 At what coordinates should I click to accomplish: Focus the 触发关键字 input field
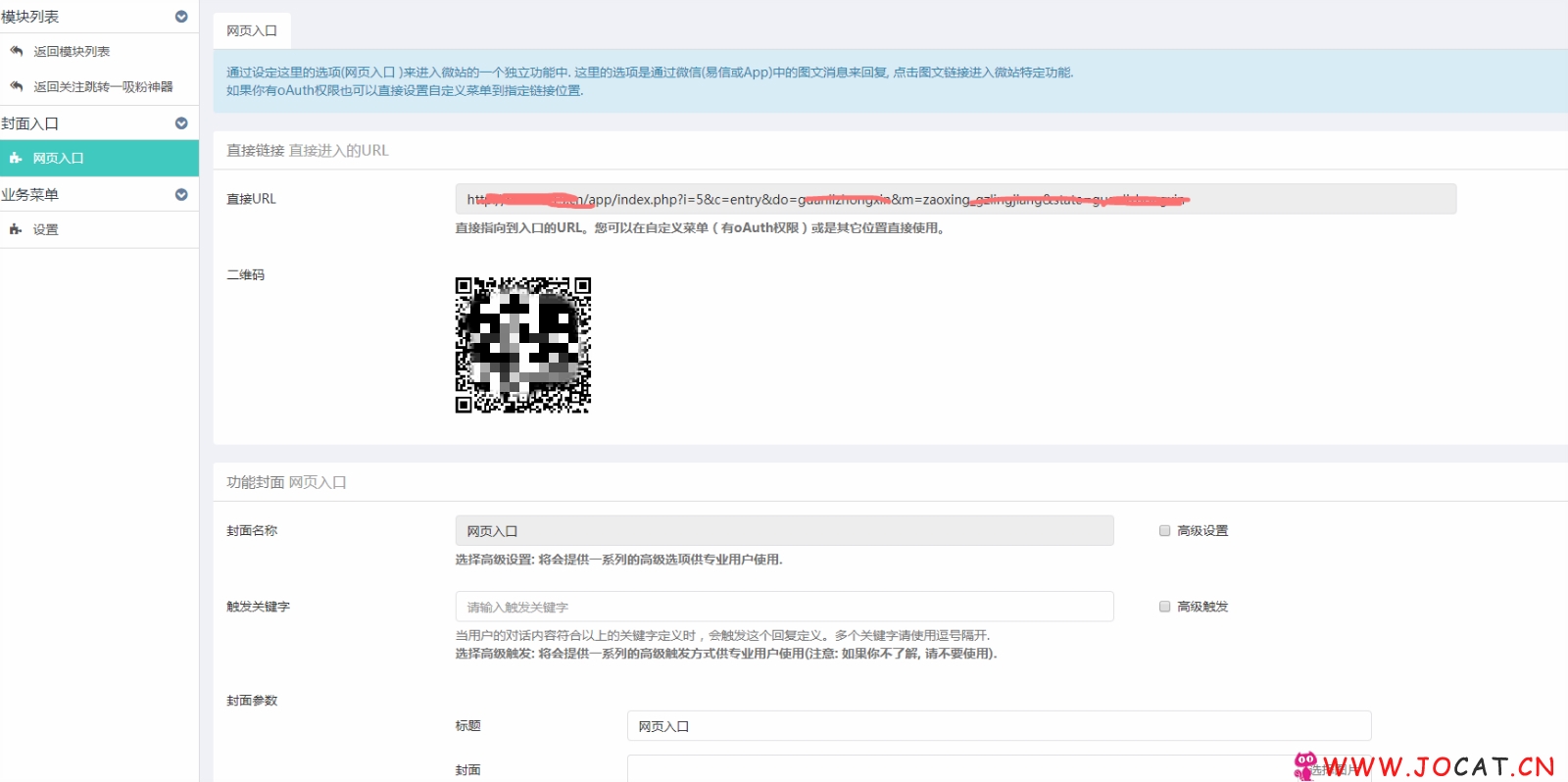tap(784, 607)
